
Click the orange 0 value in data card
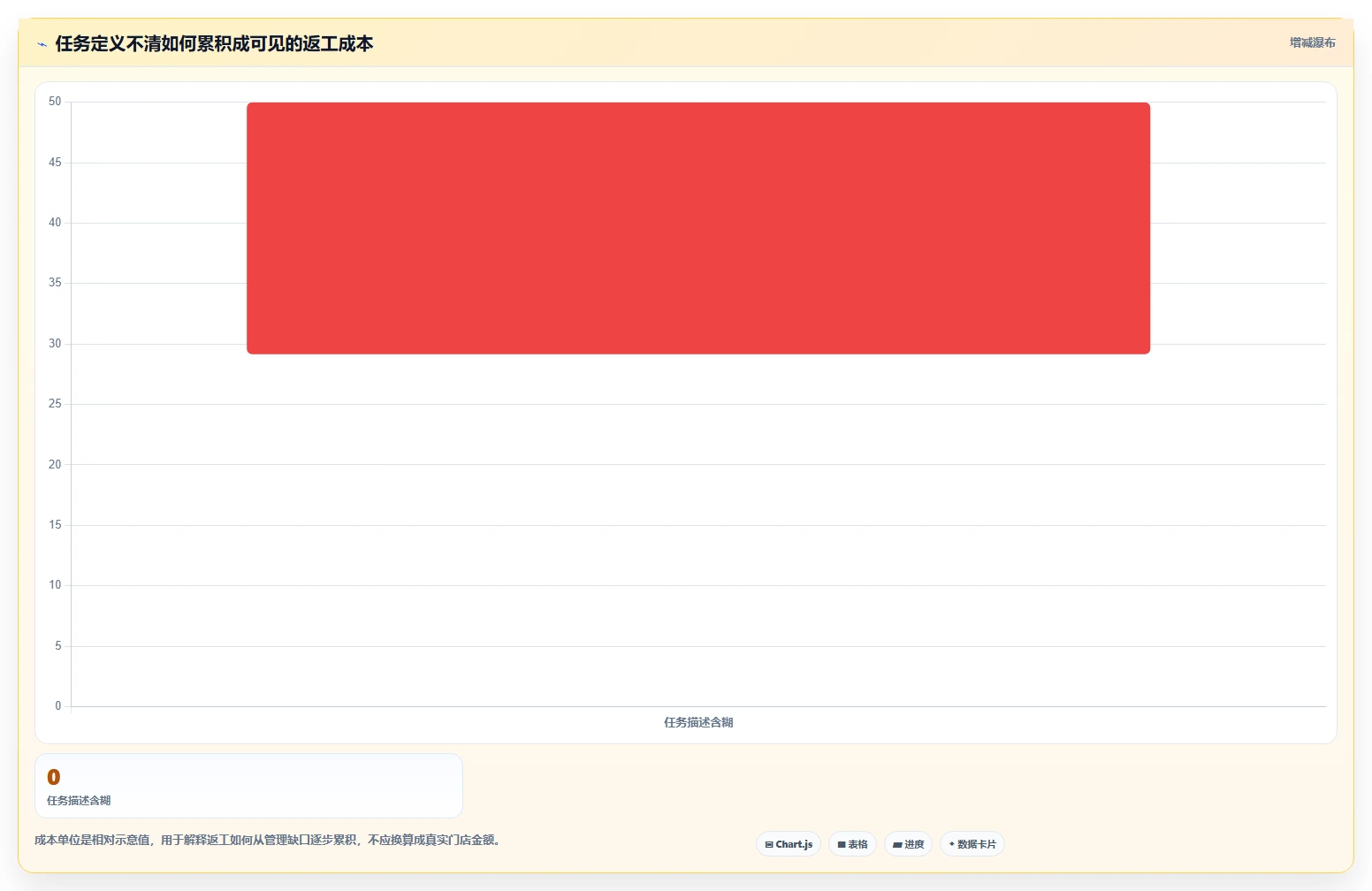click(54, 777)
